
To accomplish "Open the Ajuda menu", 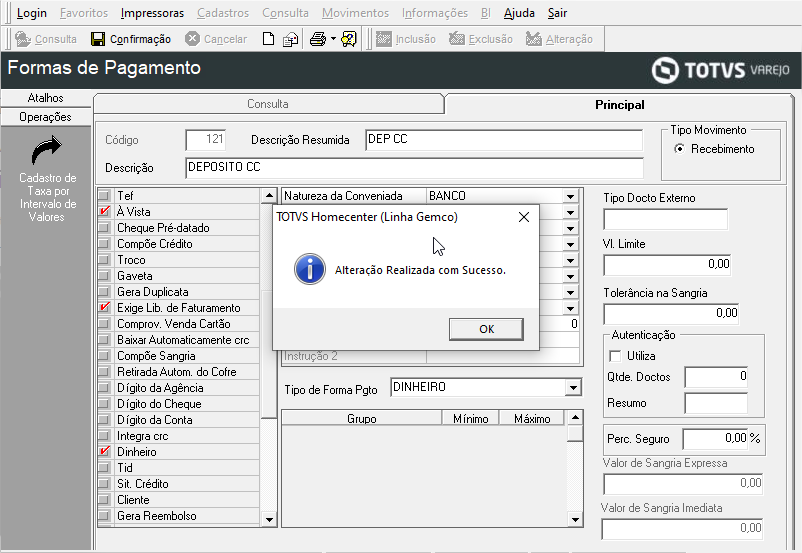I will [519, 13].
